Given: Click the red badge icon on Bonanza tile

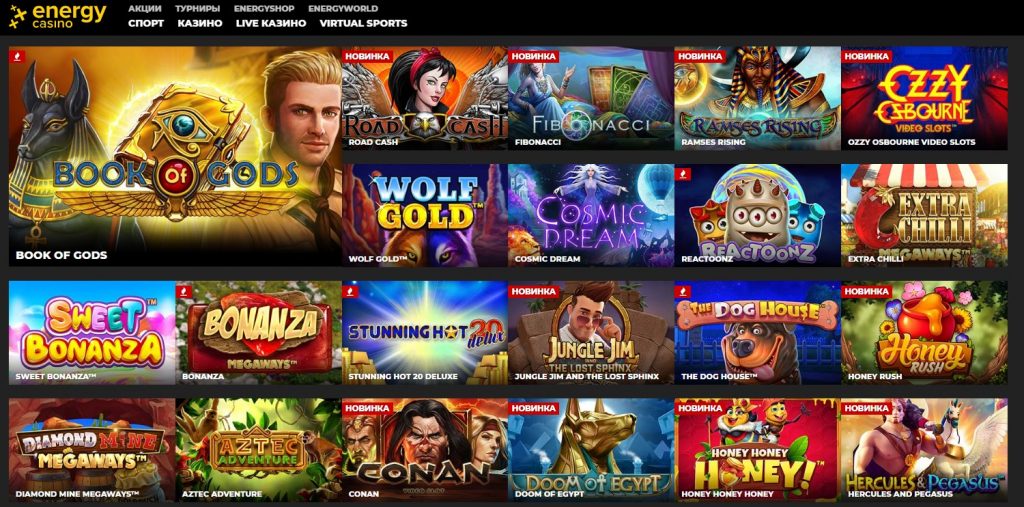Looking at the screenshot, I should (x=185, y=291).
